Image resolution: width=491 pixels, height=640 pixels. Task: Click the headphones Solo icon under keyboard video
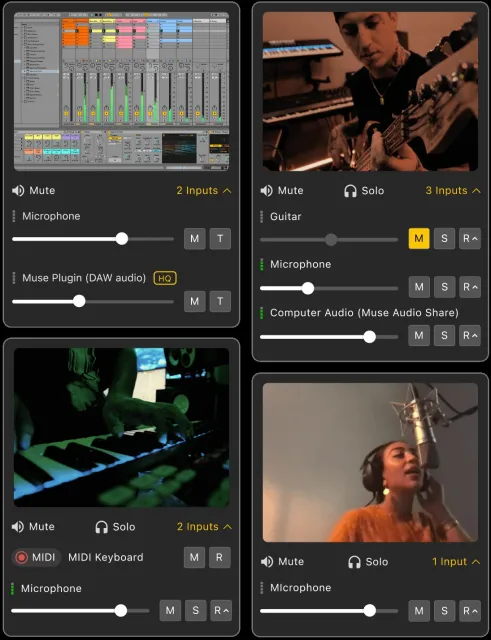(101, 527)
